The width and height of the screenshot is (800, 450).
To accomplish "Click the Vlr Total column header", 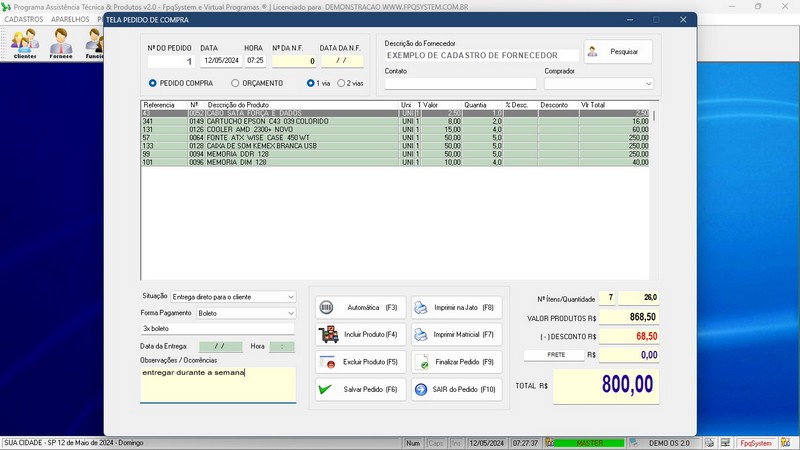I will (614, 105).
